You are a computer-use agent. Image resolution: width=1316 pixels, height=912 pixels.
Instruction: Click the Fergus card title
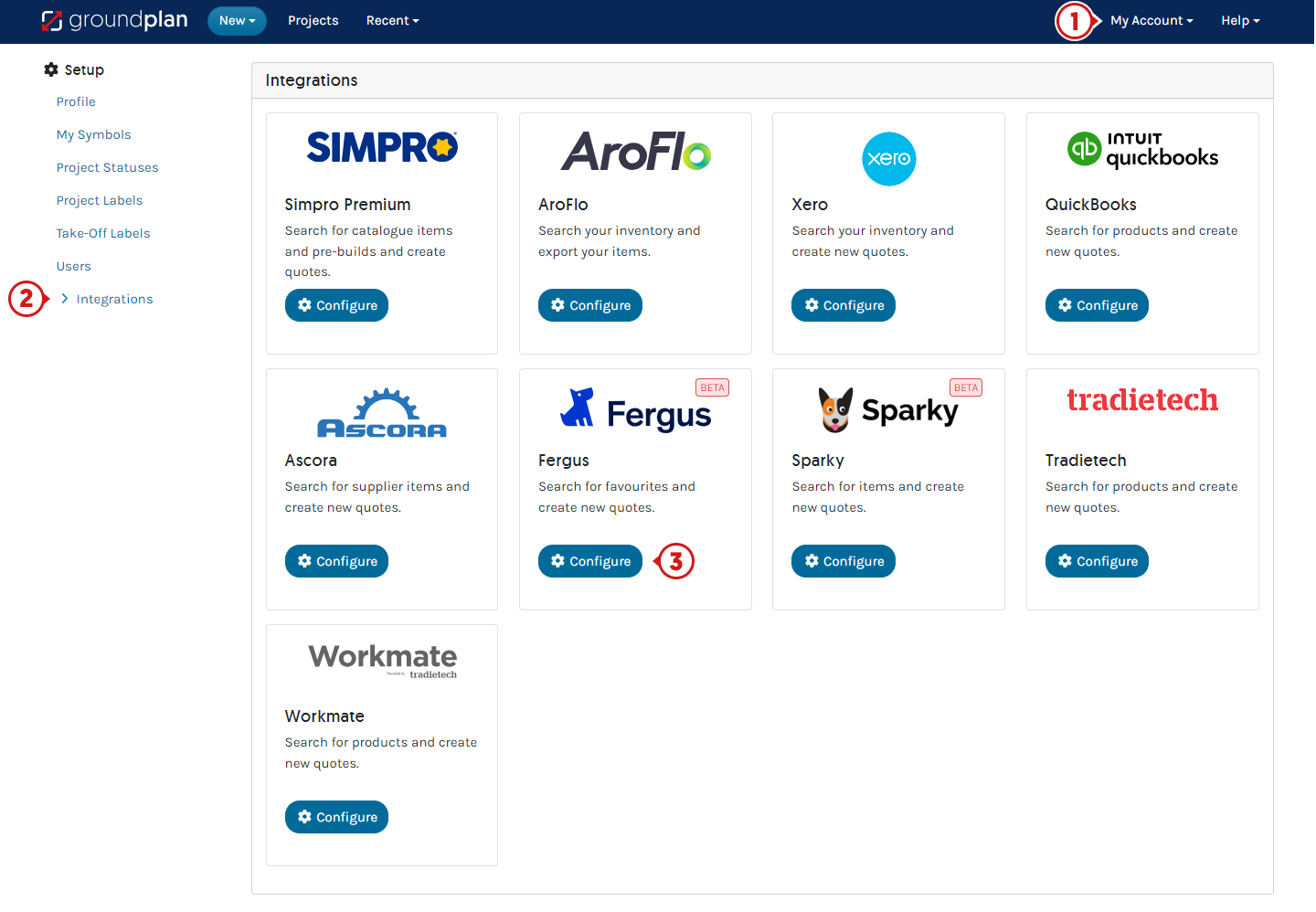[x=564, y=461]
